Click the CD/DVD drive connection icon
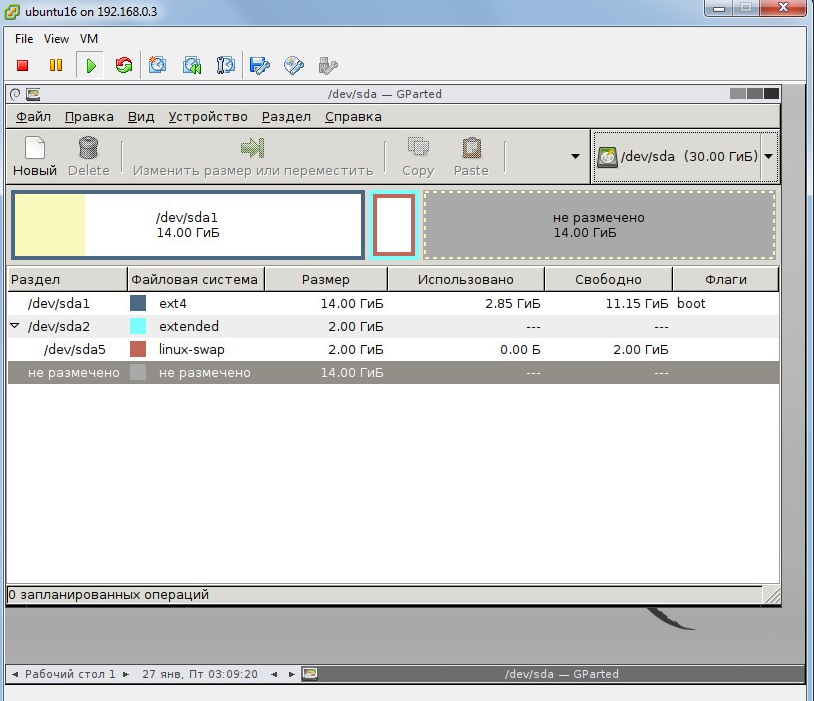The image size is (814, 701). click(x=294, y=65)
